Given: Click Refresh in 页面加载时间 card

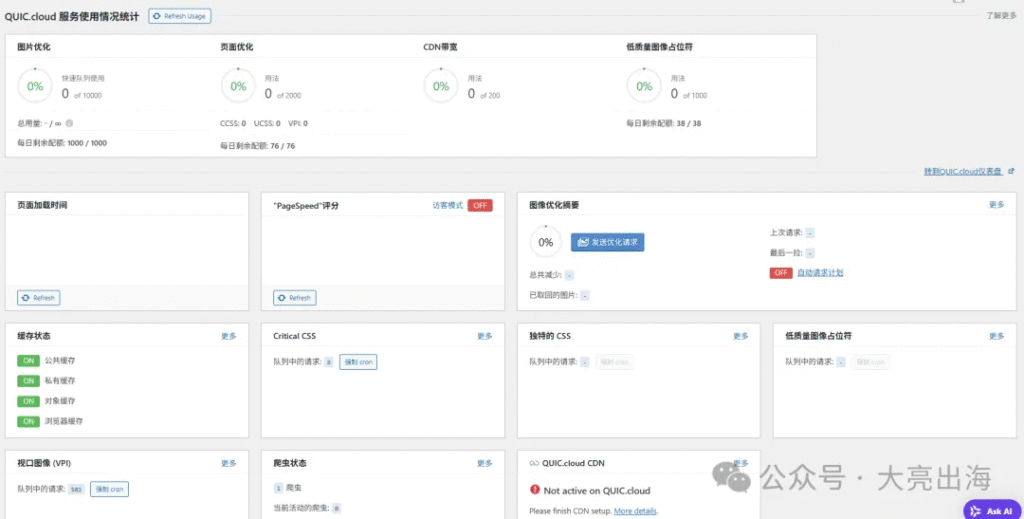Looking at the screenshot, I should (39, 298).
